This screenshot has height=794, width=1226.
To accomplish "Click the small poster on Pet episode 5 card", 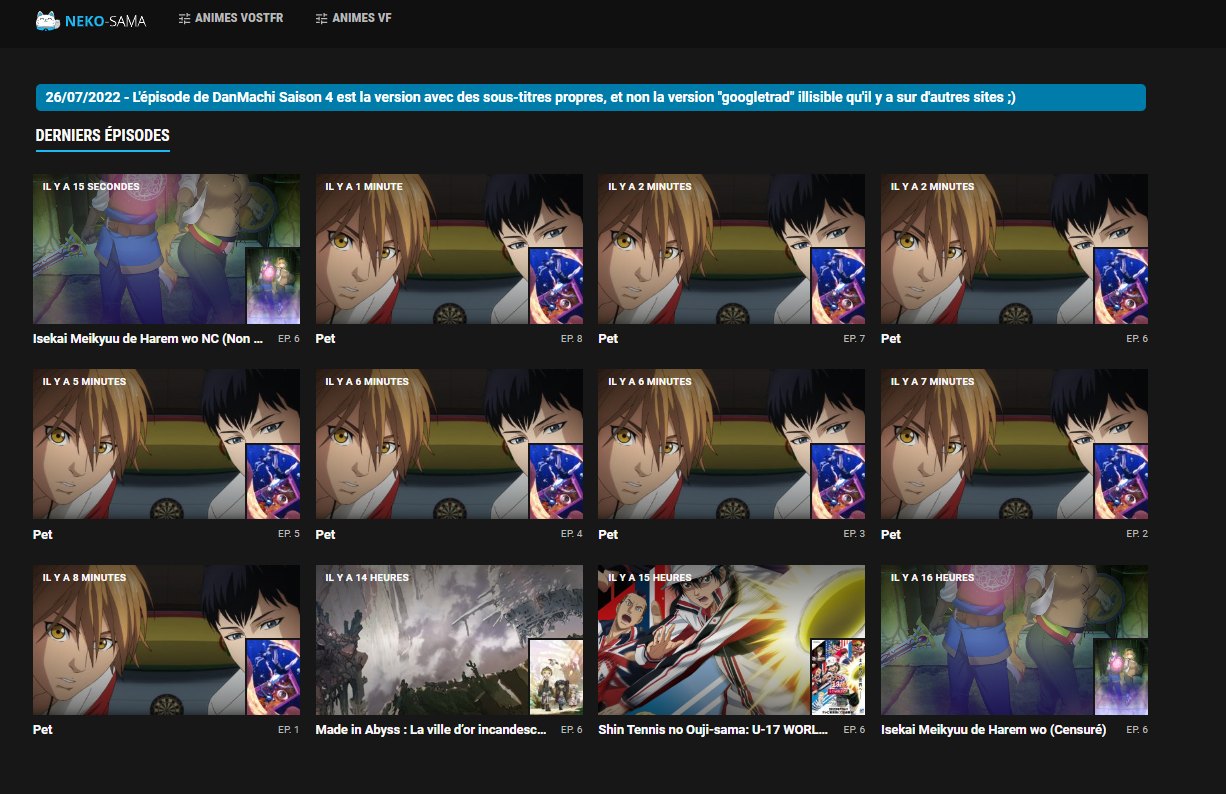I will [273, 481].
